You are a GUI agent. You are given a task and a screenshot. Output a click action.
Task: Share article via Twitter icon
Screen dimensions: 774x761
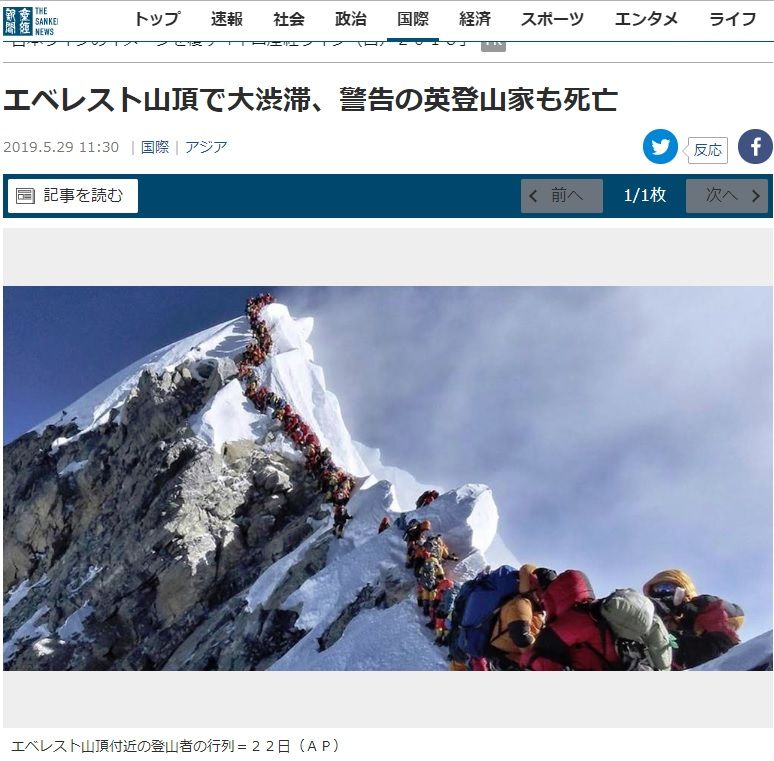coord(660,147)
